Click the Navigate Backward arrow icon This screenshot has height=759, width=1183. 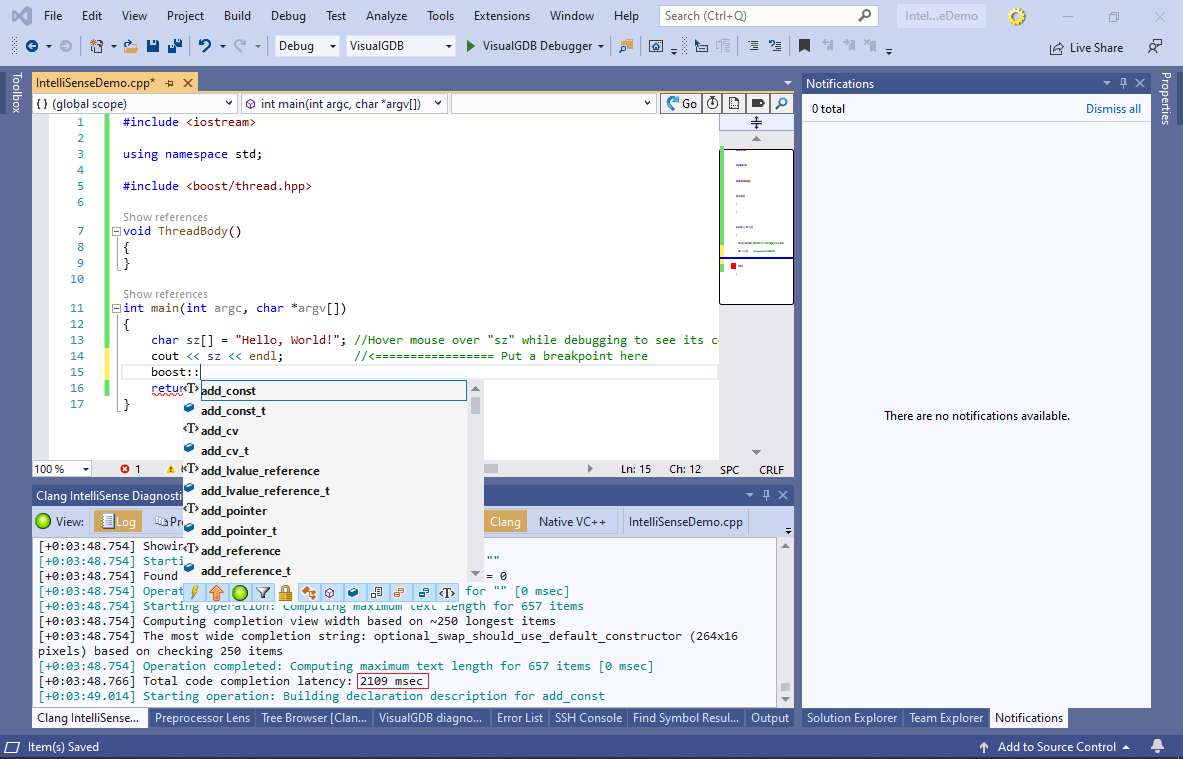coord(32,46)
